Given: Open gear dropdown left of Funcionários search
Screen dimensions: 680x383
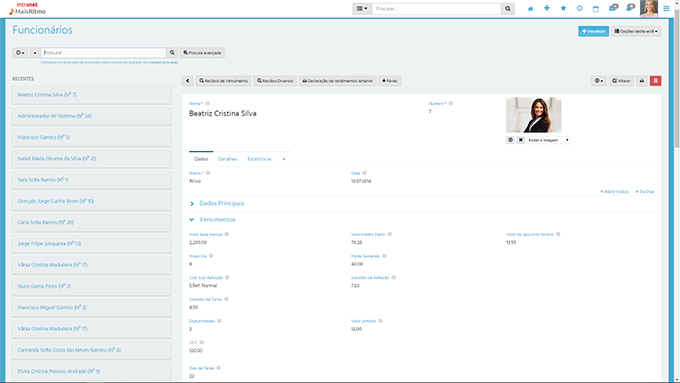Looking at the screenshot, I should (x=20, y=53).
